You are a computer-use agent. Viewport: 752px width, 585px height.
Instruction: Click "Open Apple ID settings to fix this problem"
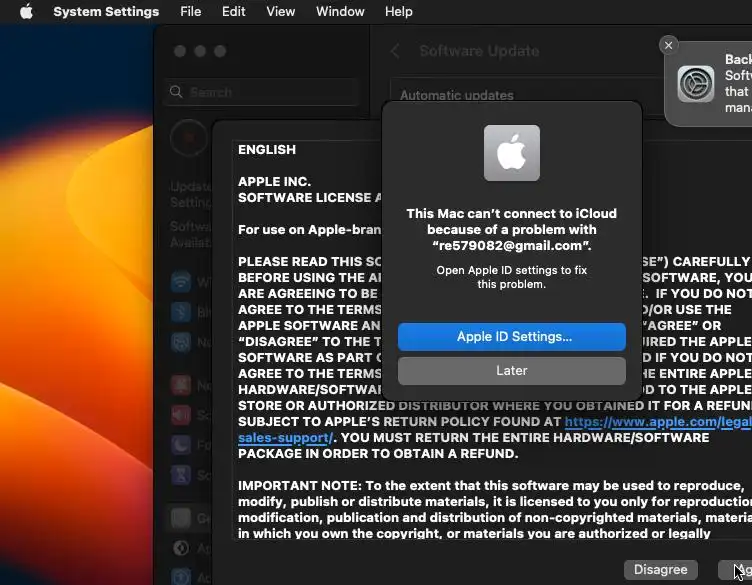[x=512, y=277]
